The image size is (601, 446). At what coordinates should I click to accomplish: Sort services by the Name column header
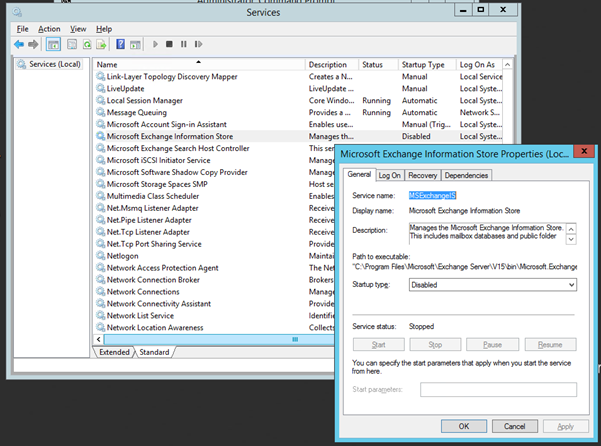199,64
